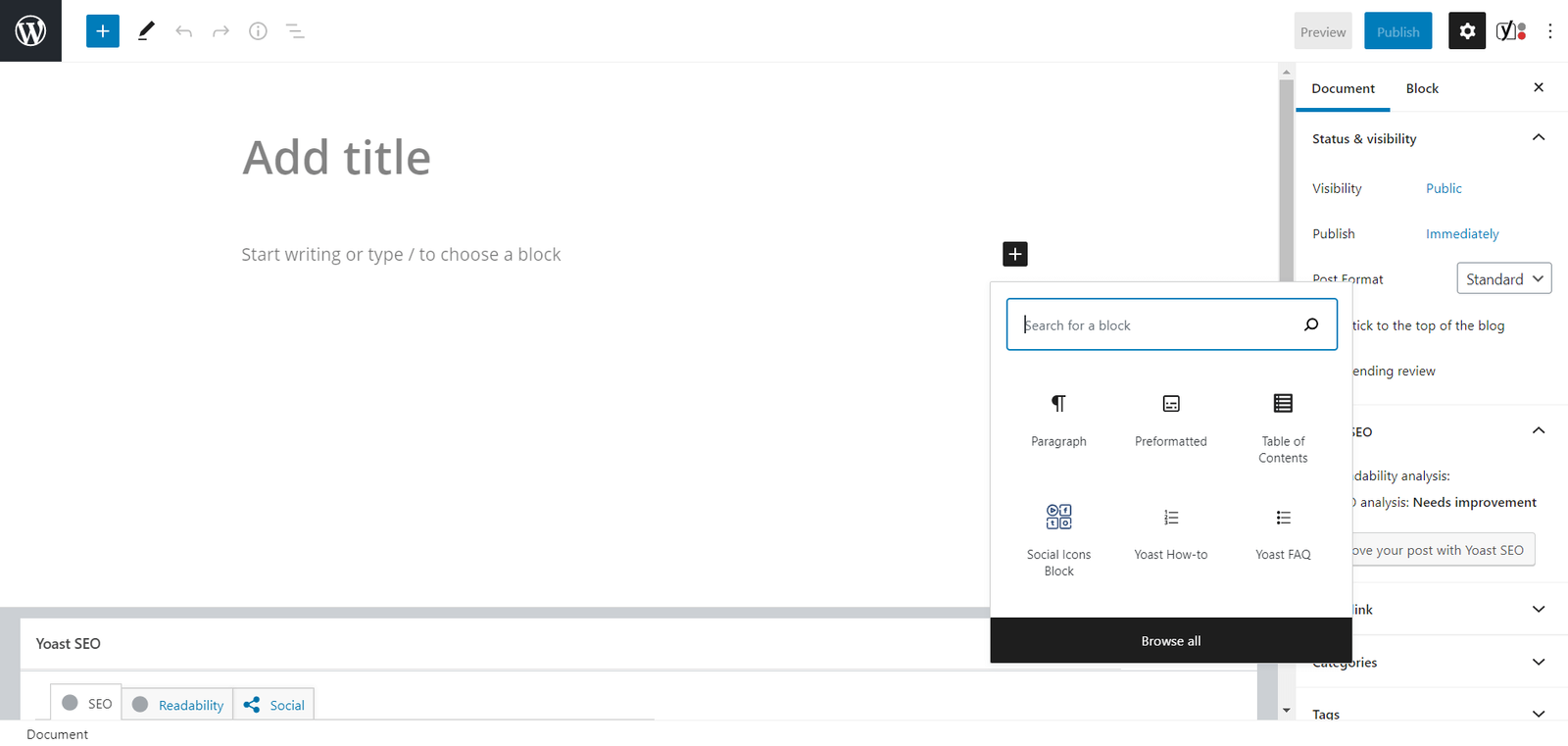This screenshot has height=746, width=1568.
Task: Open the Post Format dropdown
Action: [x=1503, y=279]
